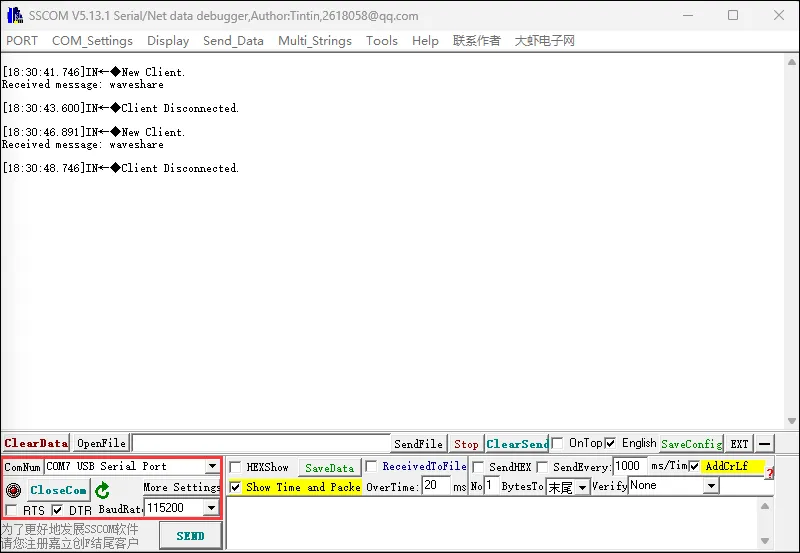
Task: Click the SSCOM app icon in title bar
Action: [12, 15]
